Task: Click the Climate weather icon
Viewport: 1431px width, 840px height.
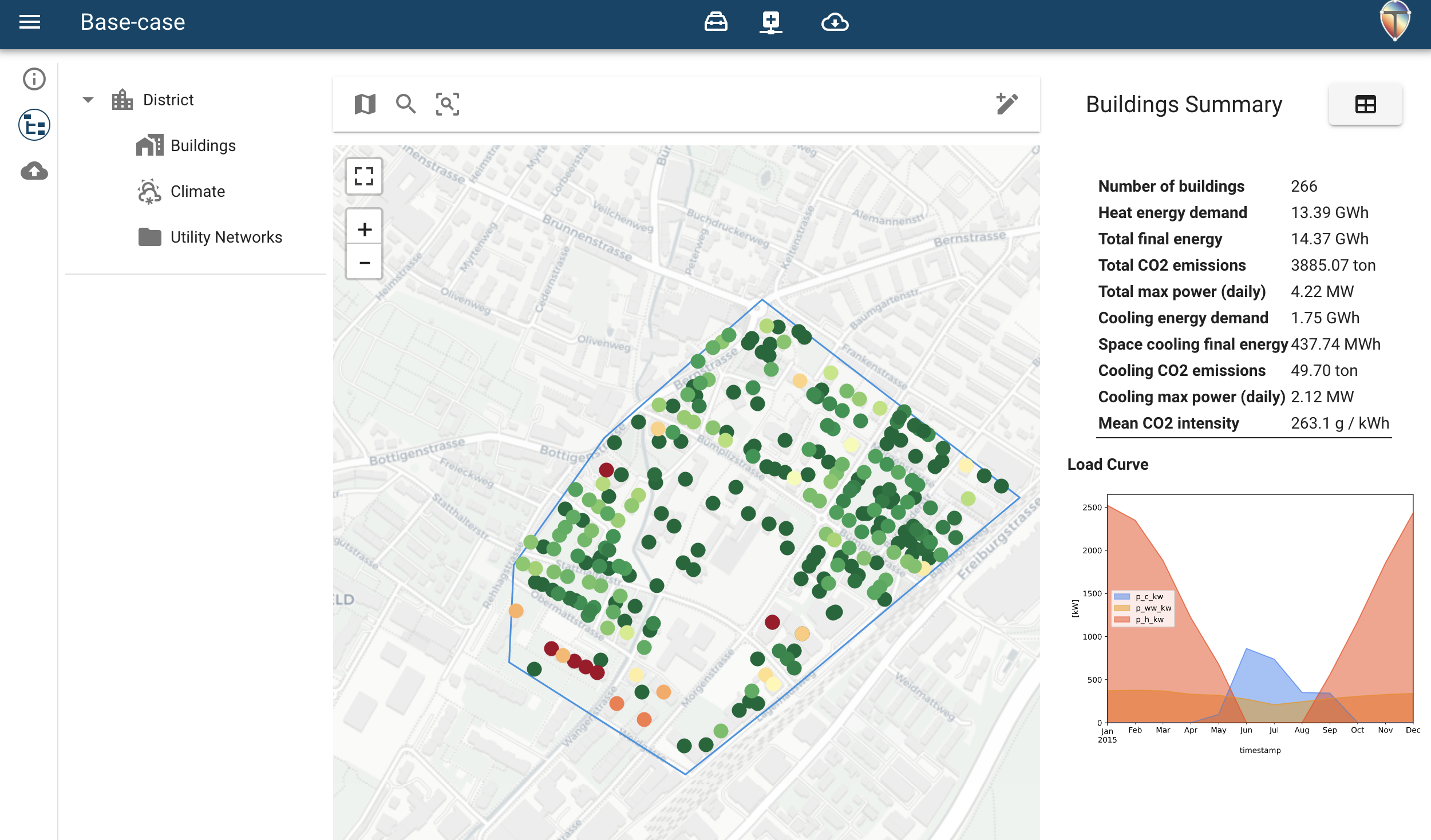Action: pos(149,191)
